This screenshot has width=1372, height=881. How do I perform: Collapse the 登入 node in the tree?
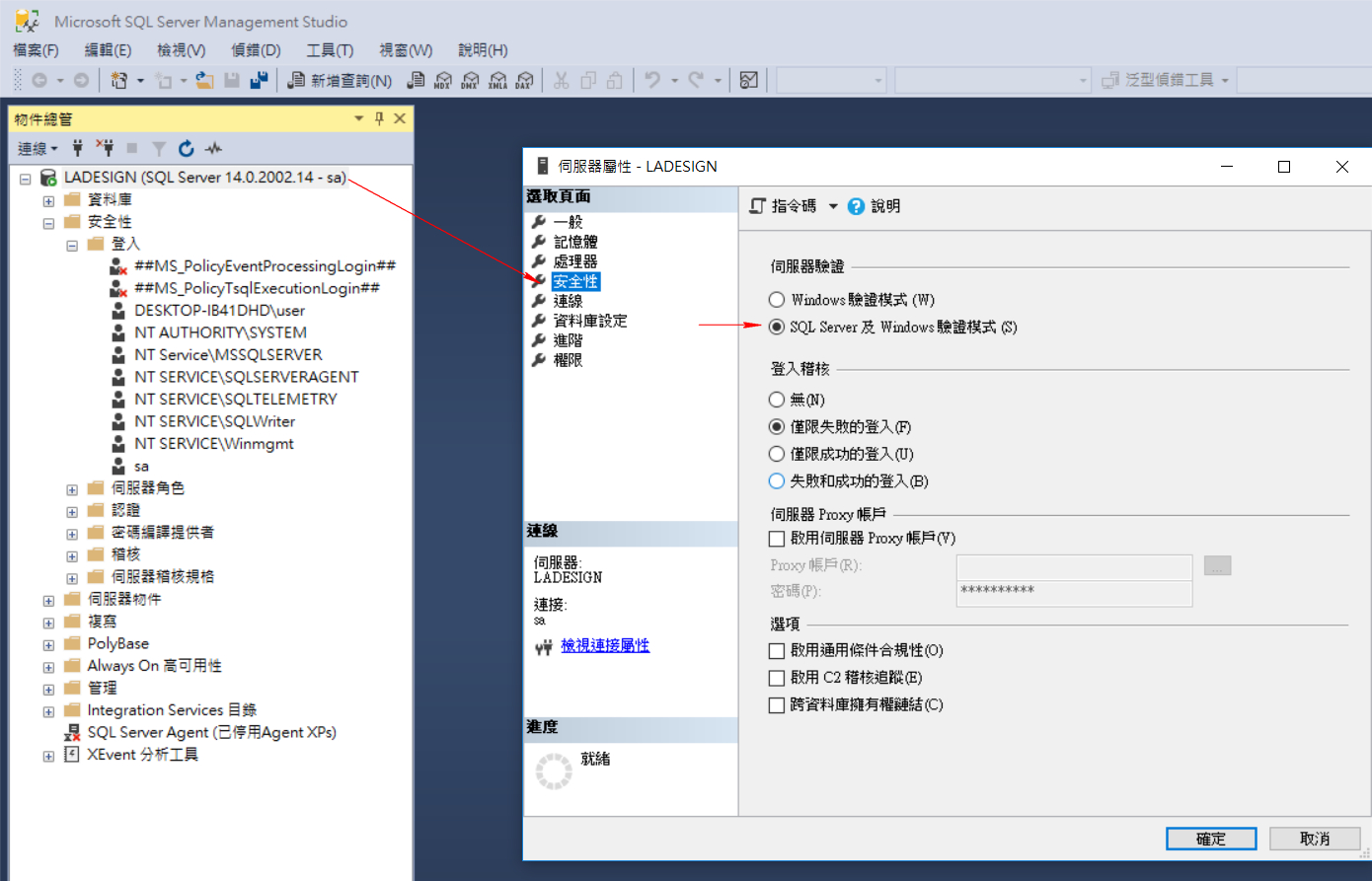point(70,244)
